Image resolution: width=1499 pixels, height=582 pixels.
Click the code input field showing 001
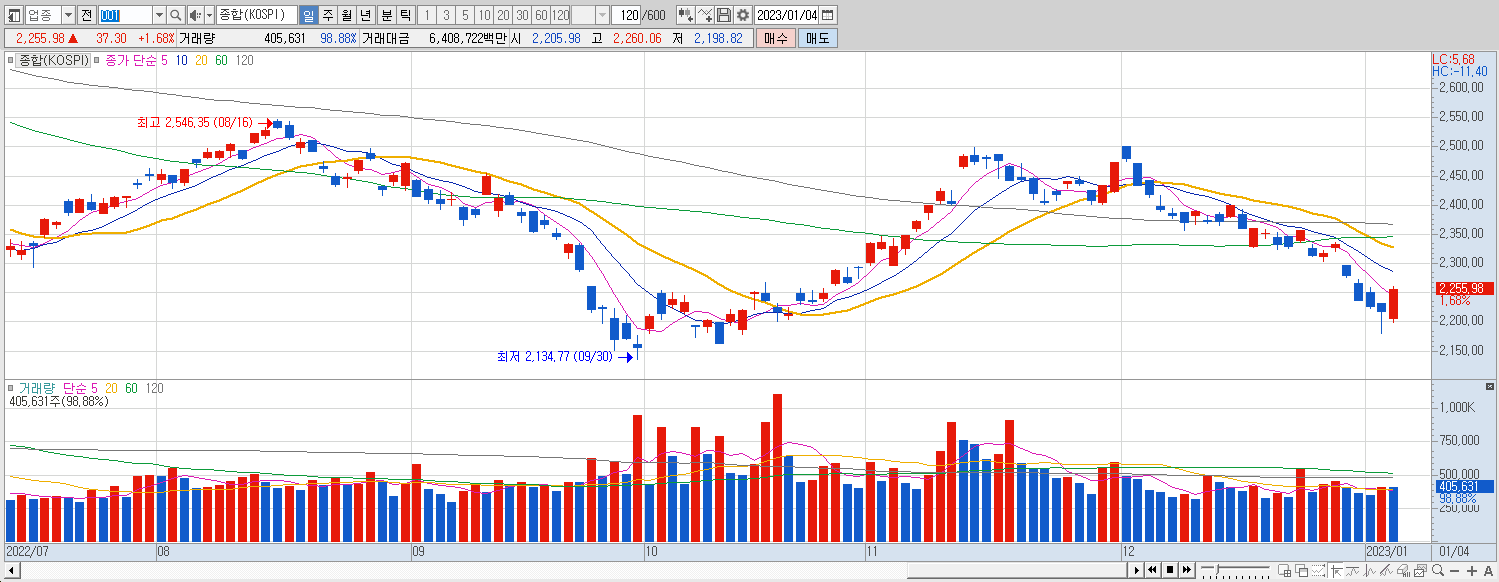(x=125, y=15)
